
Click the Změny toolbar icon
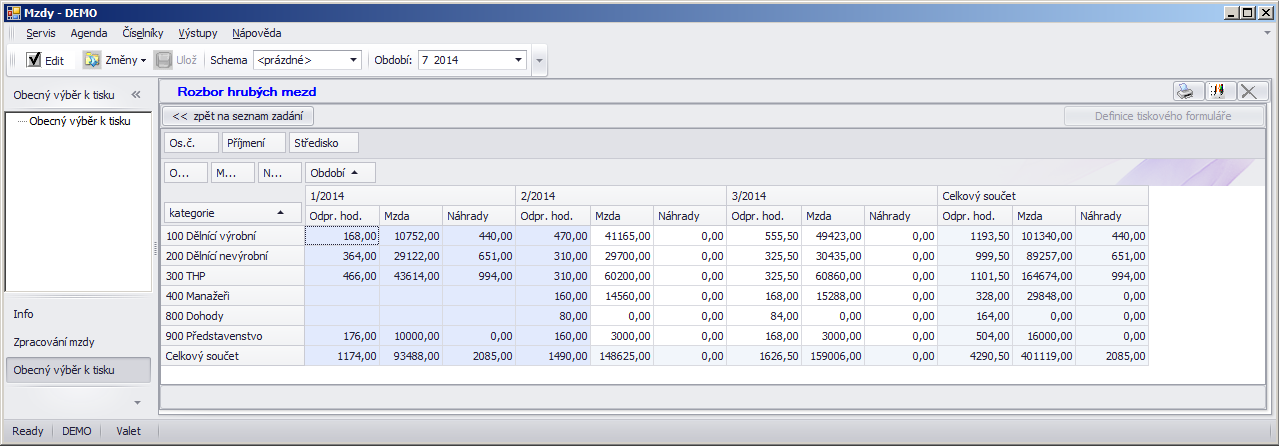(92, 60)
